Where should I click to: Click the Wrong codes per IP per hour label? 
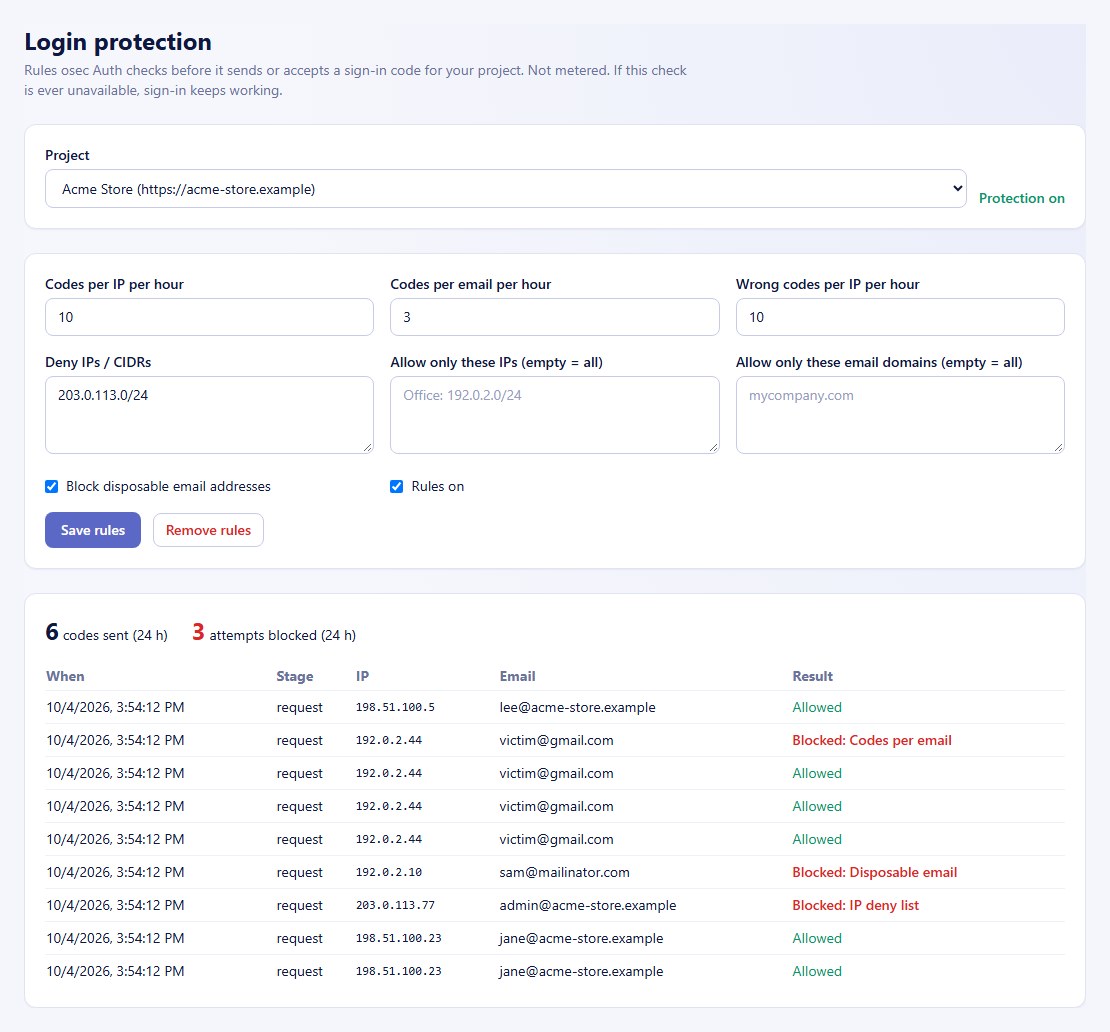click(x=828, y=285)
